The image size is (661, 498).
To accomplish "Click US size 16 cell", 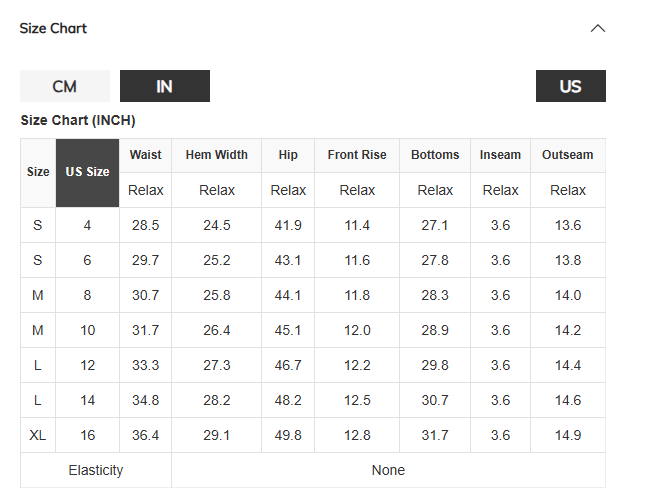I will (87, 435).
